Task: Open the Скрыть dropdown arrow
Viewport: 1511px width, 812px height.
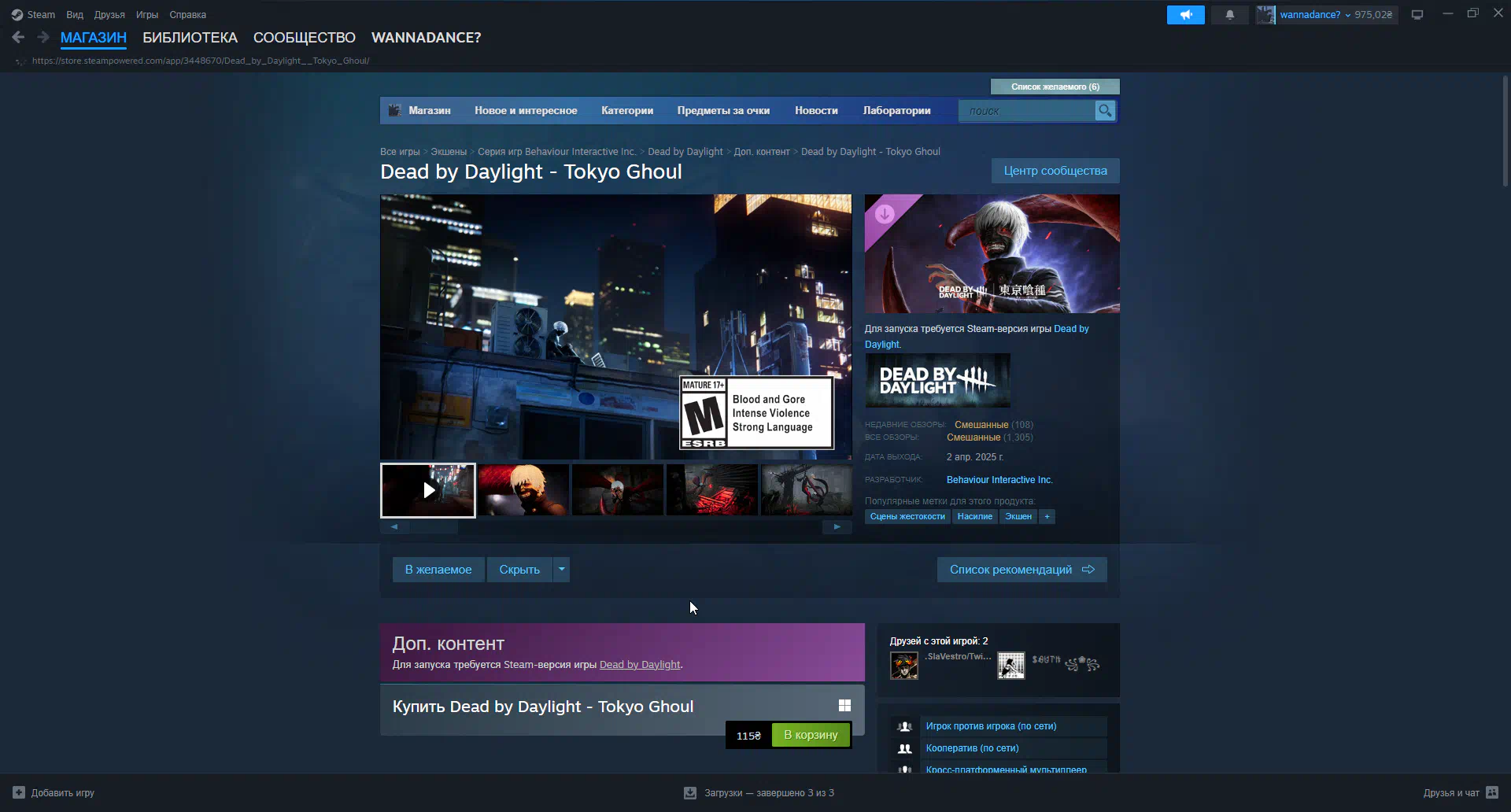Action: (561, 570)
